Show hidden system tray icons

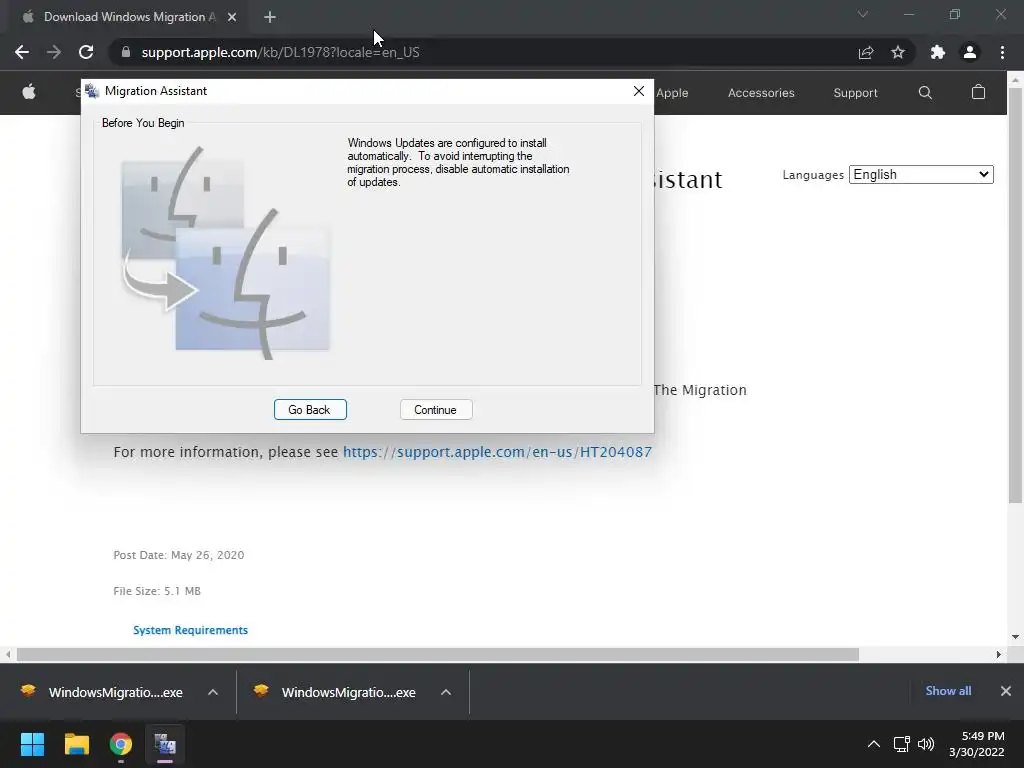pos(873,744)
